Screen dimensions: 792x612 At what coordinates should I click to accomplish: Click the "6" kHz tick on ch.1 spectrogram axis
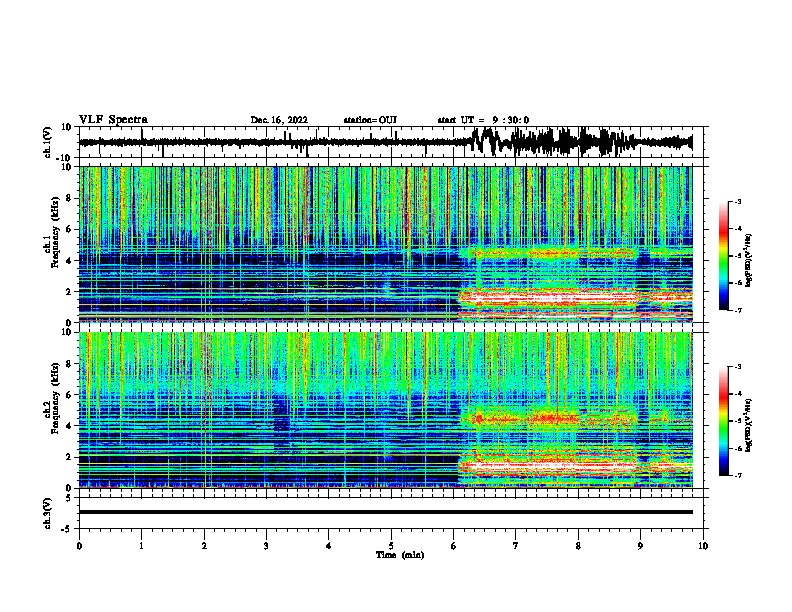click(x=69, y=230)
